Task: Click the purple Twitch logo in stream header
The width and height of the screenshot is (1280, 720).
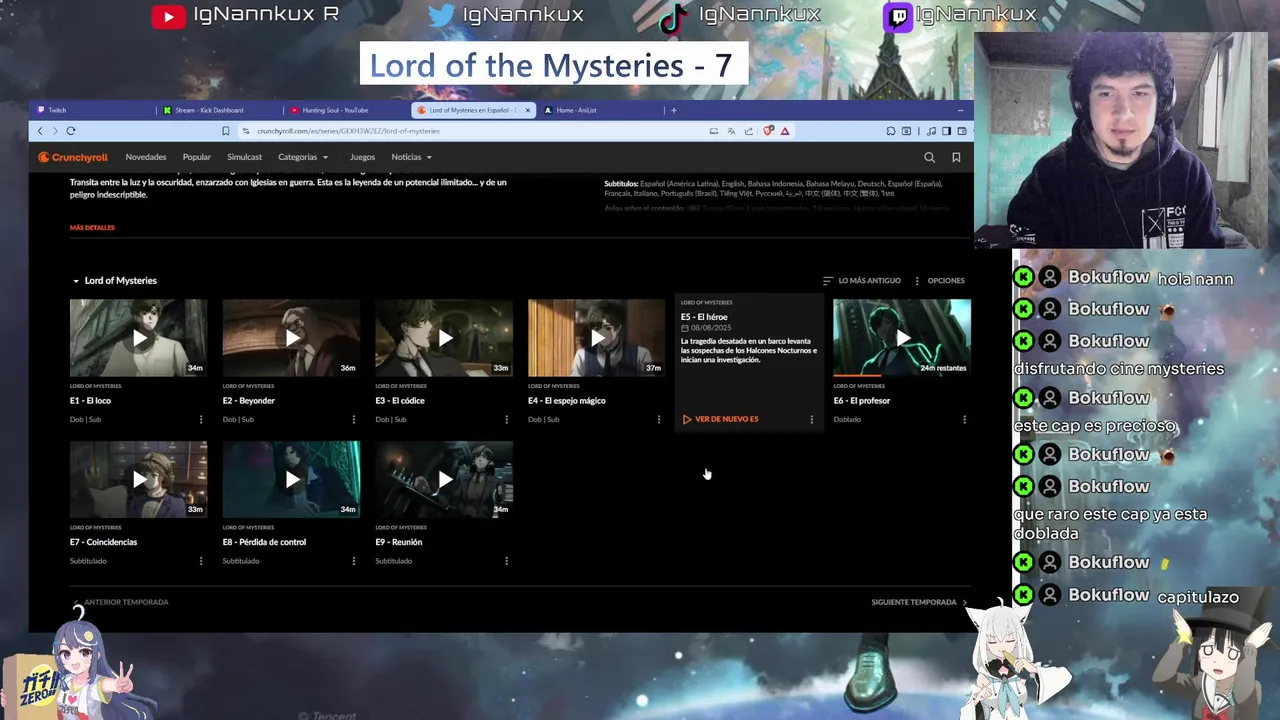Action: [x=898, y=17]
